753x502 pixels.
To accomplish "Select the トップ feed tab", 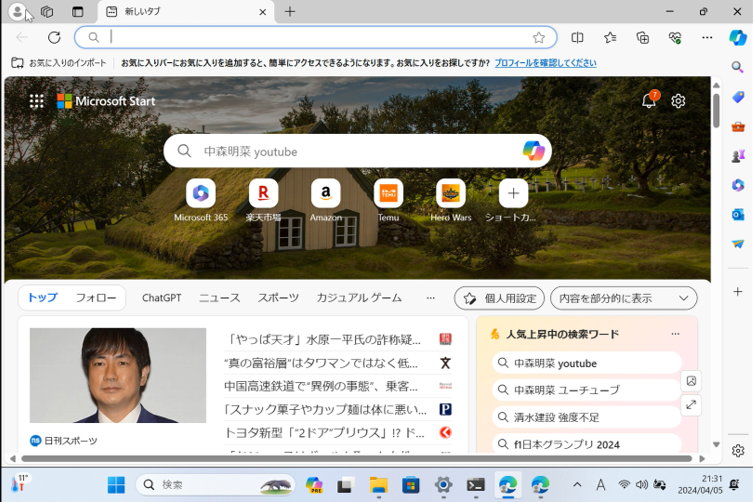I will (x=43, y=298).
